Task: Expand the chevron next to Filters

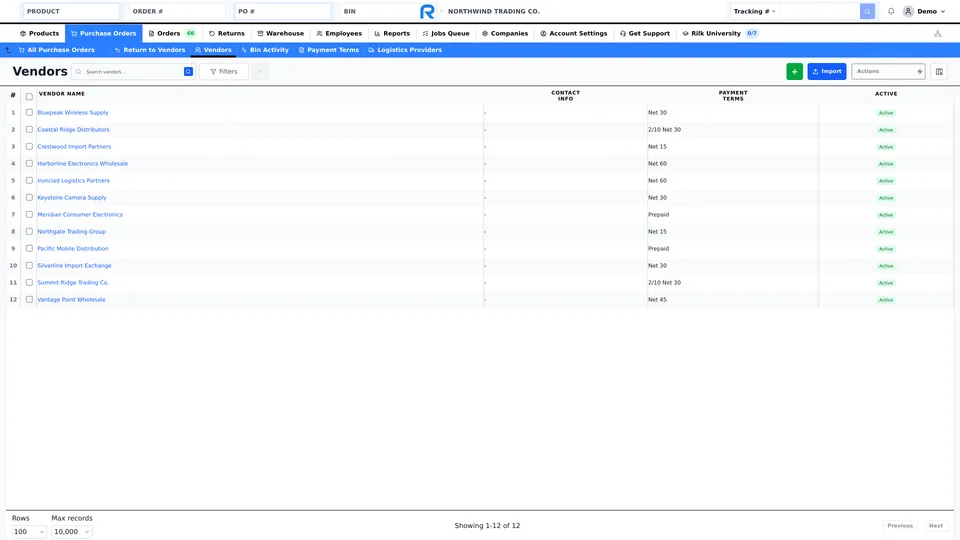Action: coord(260,72)
